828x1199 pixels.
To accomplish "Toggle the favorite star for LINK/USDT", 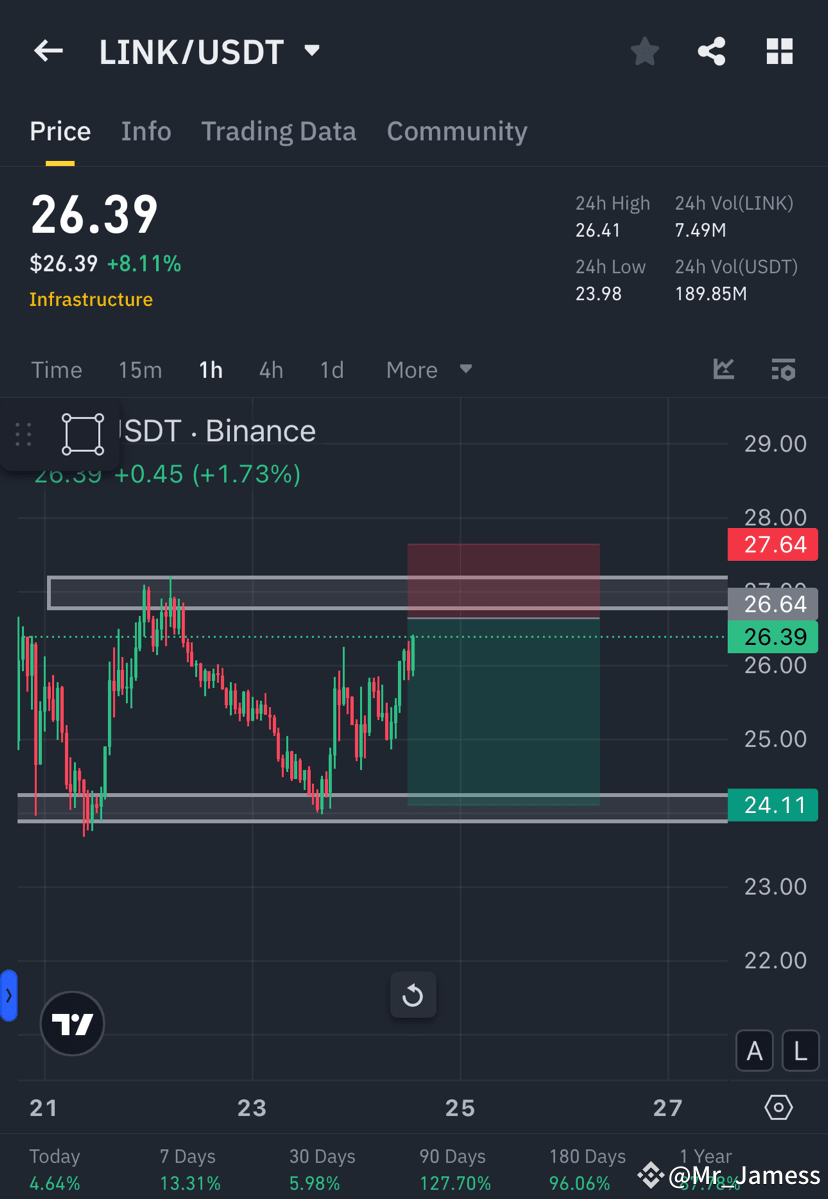I will click(x=644, y=51).
